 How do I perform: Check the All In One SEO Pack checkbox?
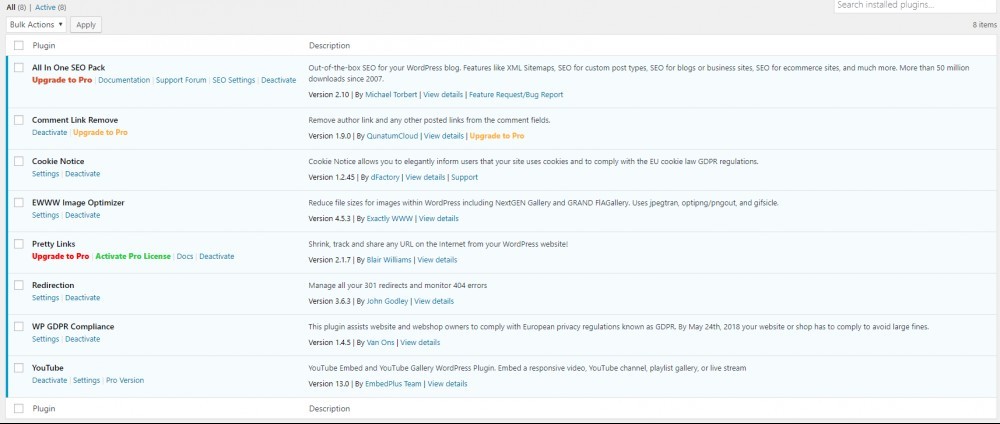[18, 67]
